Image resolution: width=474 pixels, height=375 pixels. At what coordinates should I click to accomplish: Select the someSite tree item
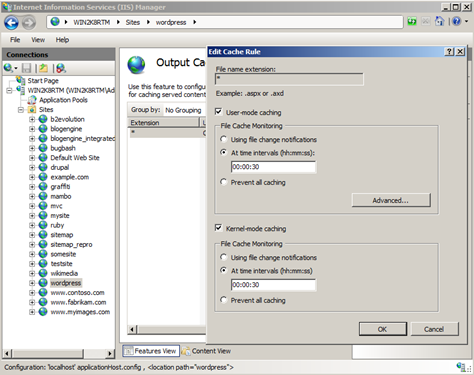pyautogui.click(x=63, y=254)
